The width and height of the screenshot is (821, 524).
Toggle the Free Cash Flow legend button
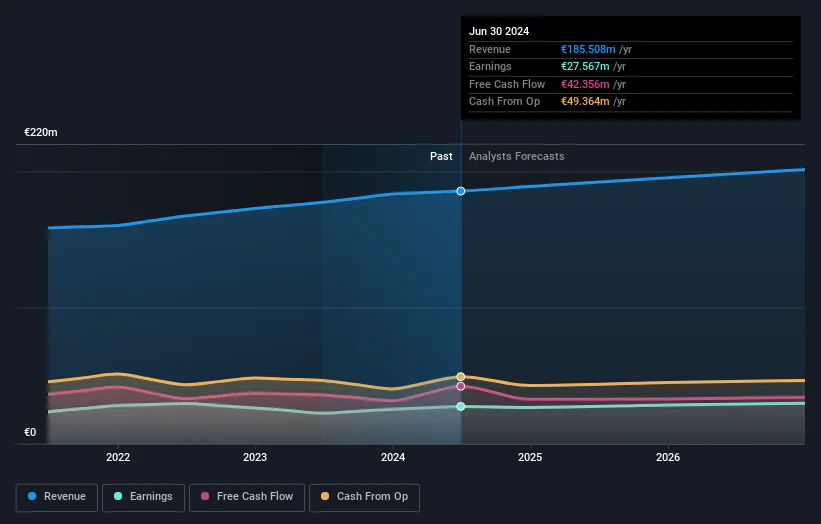247,497
